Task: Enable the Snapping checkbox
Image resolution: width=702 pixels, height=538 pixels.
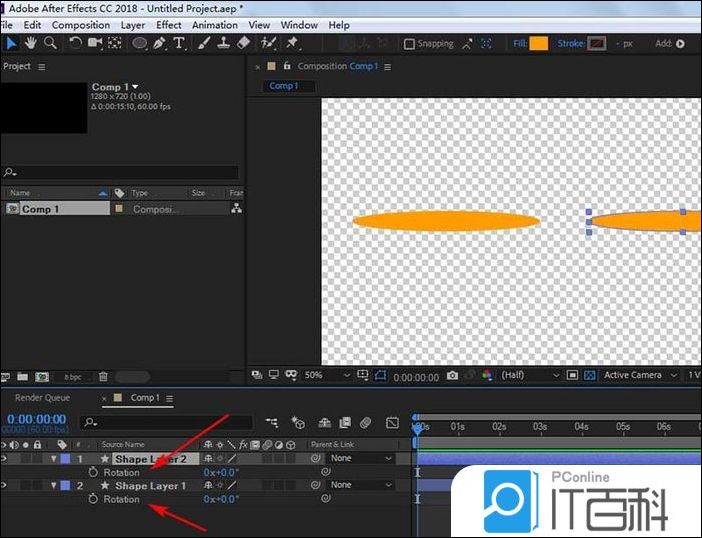Action: (x=409, y=44)
